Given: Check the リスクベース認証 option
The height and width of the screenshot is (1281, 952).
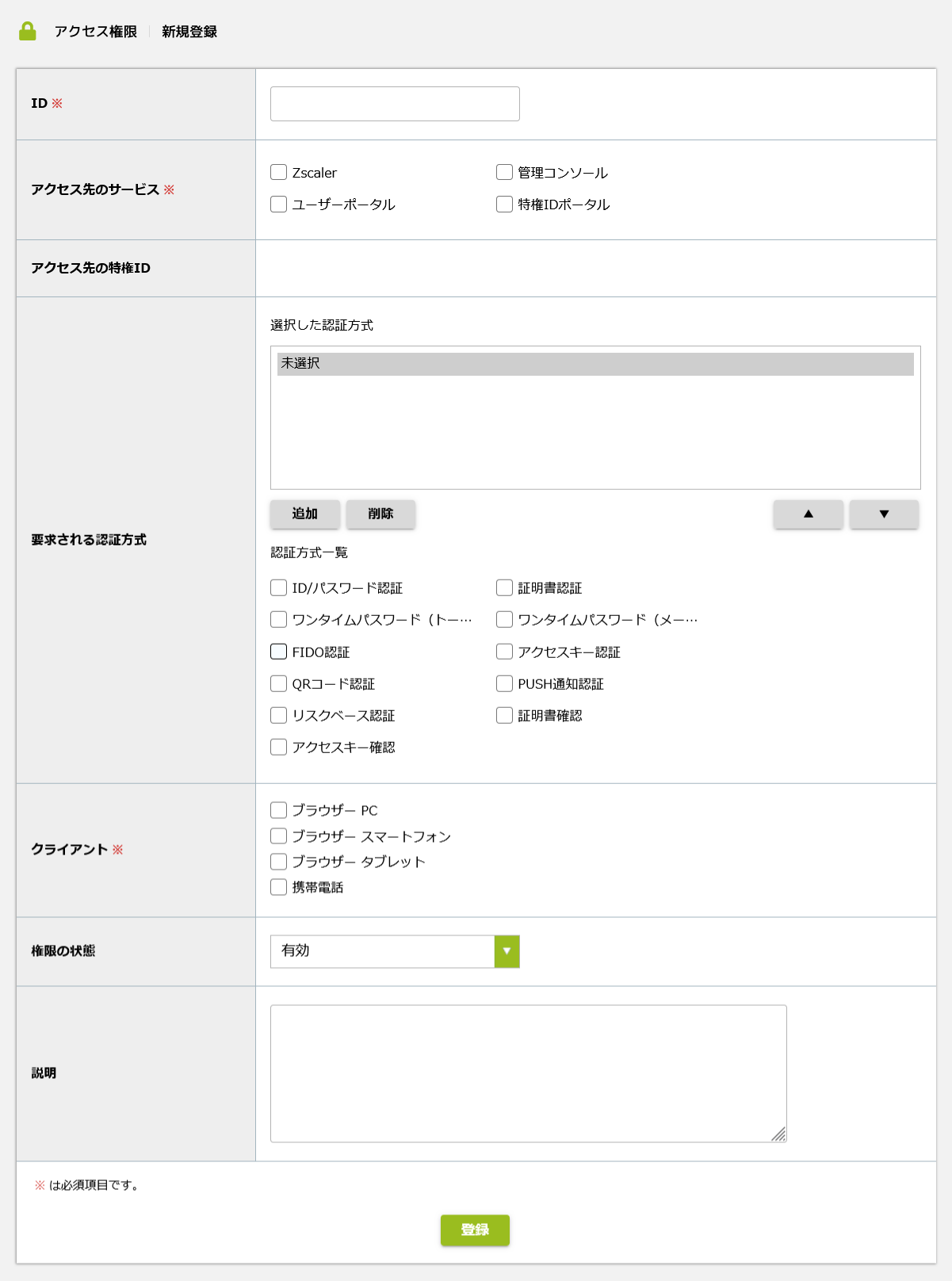Looking at the screenshot, I should 278,715.
